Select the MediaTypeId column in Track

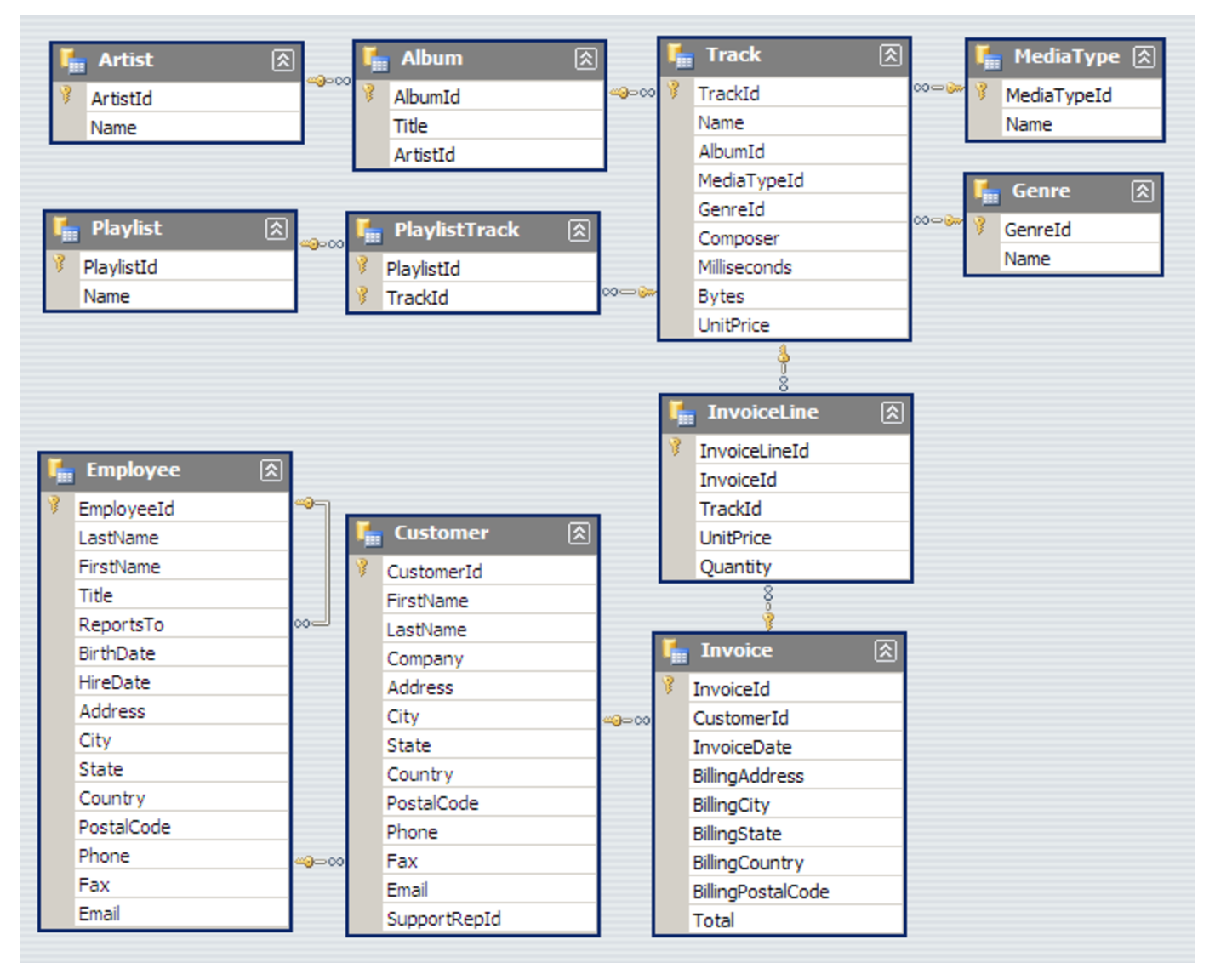[801, 180]
